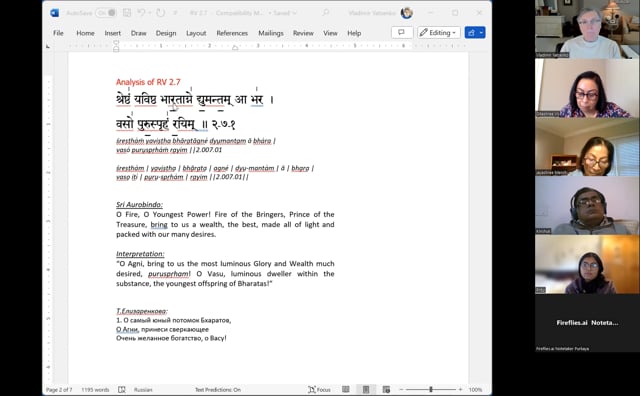Toggle the AutoSave switch
Image resolution: width=640 pixels, height=396 pixels.
(106, 13)
